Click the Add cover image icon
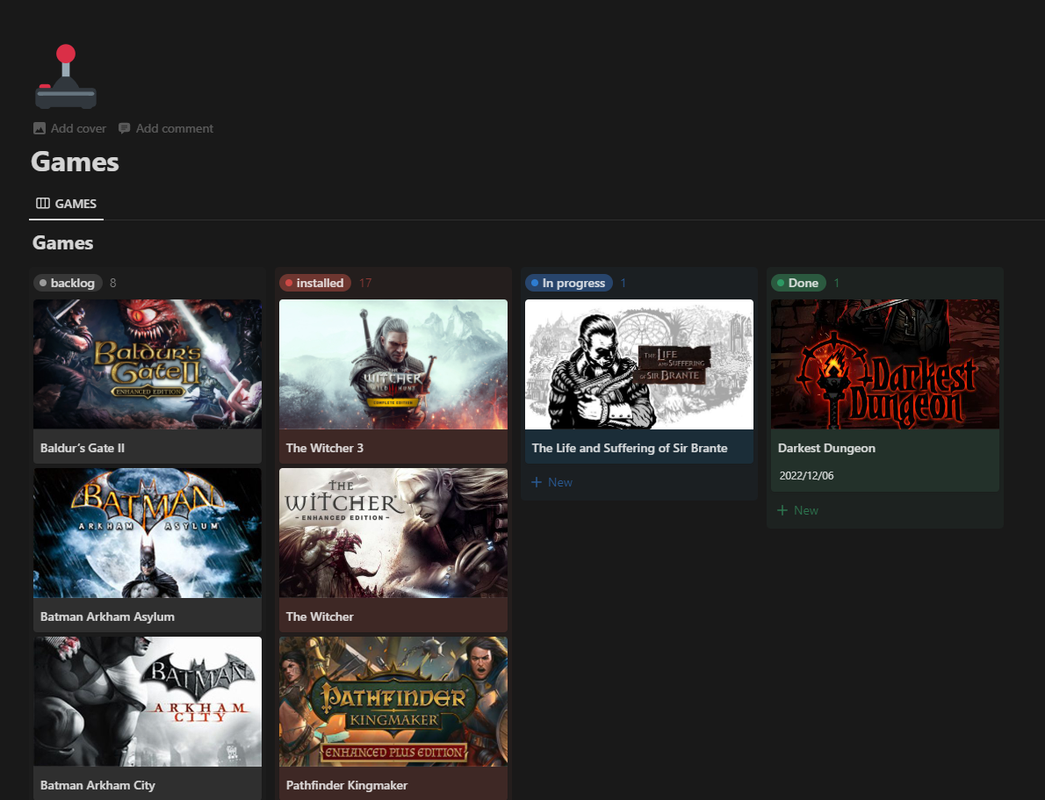 [x=39, y=128]
